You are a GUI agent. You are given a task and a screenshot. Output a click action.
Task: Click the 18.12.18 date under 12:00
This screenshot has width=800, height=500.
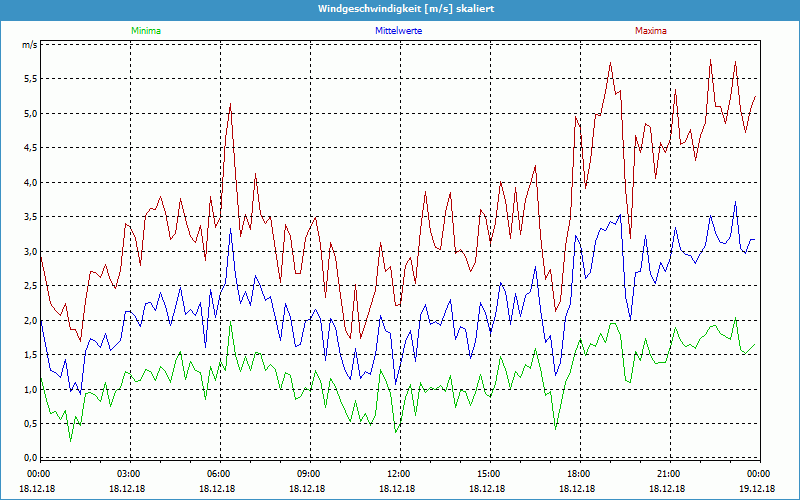[397, 488]
